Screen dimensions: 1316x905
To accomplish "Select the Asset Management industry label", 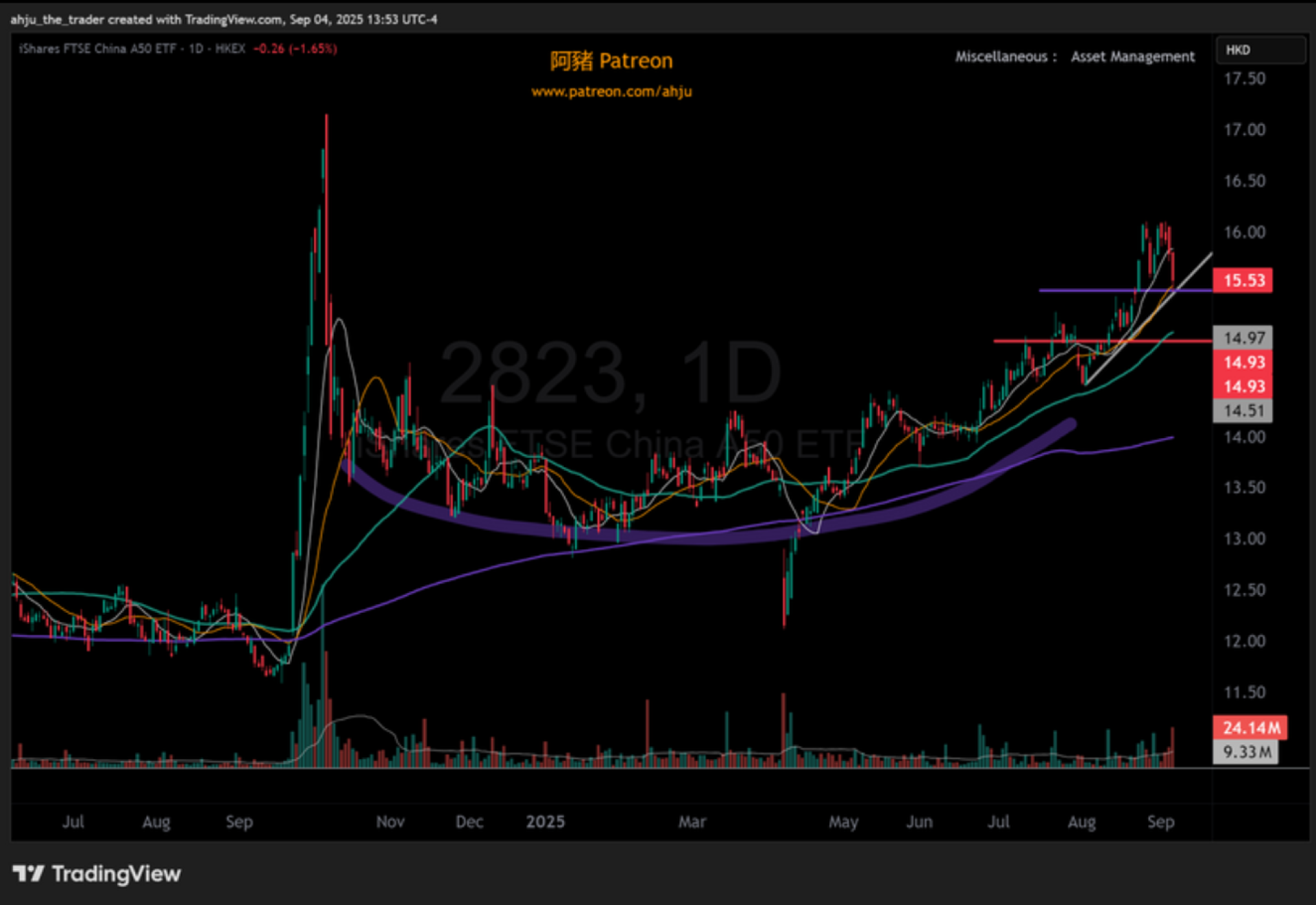I will coord(1132,57).
